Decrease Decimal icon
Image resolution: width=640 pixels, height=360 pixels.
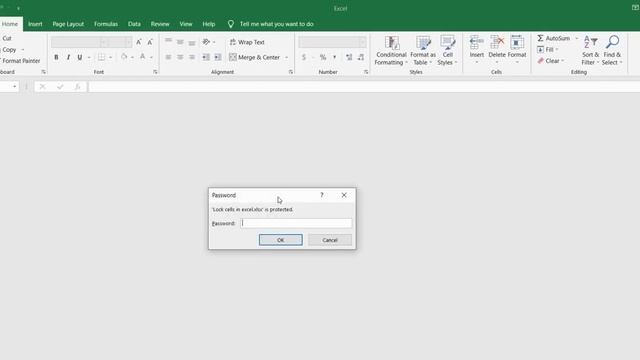click(361, 57)
